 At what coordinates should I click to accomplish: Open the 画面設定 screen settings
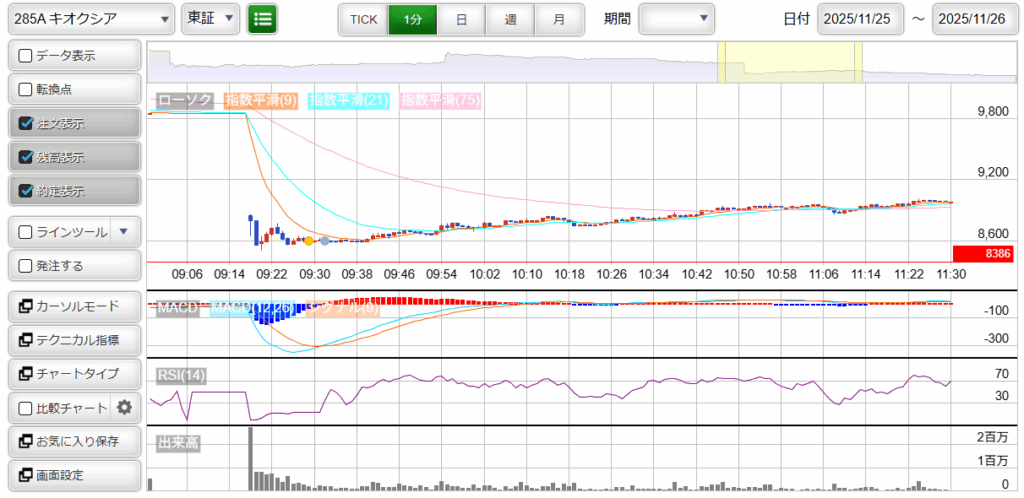(x=73, y=475)
